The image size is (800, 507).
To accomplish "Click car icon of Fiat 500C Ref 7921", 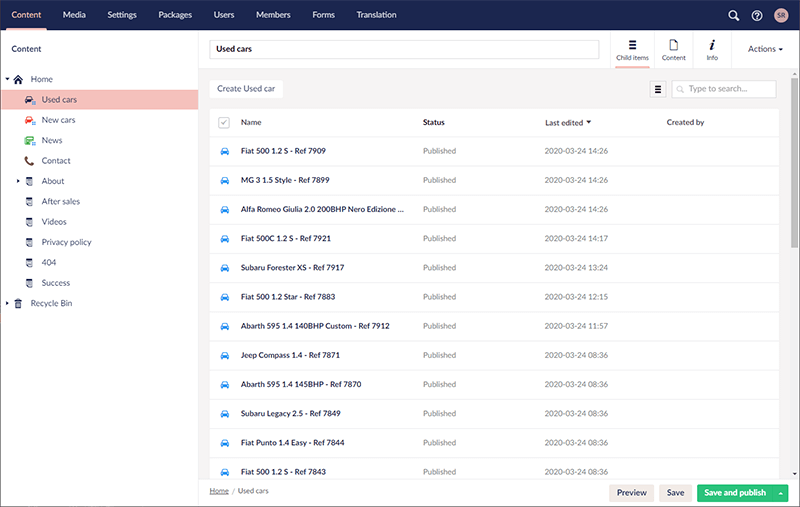I will [224, 239].
